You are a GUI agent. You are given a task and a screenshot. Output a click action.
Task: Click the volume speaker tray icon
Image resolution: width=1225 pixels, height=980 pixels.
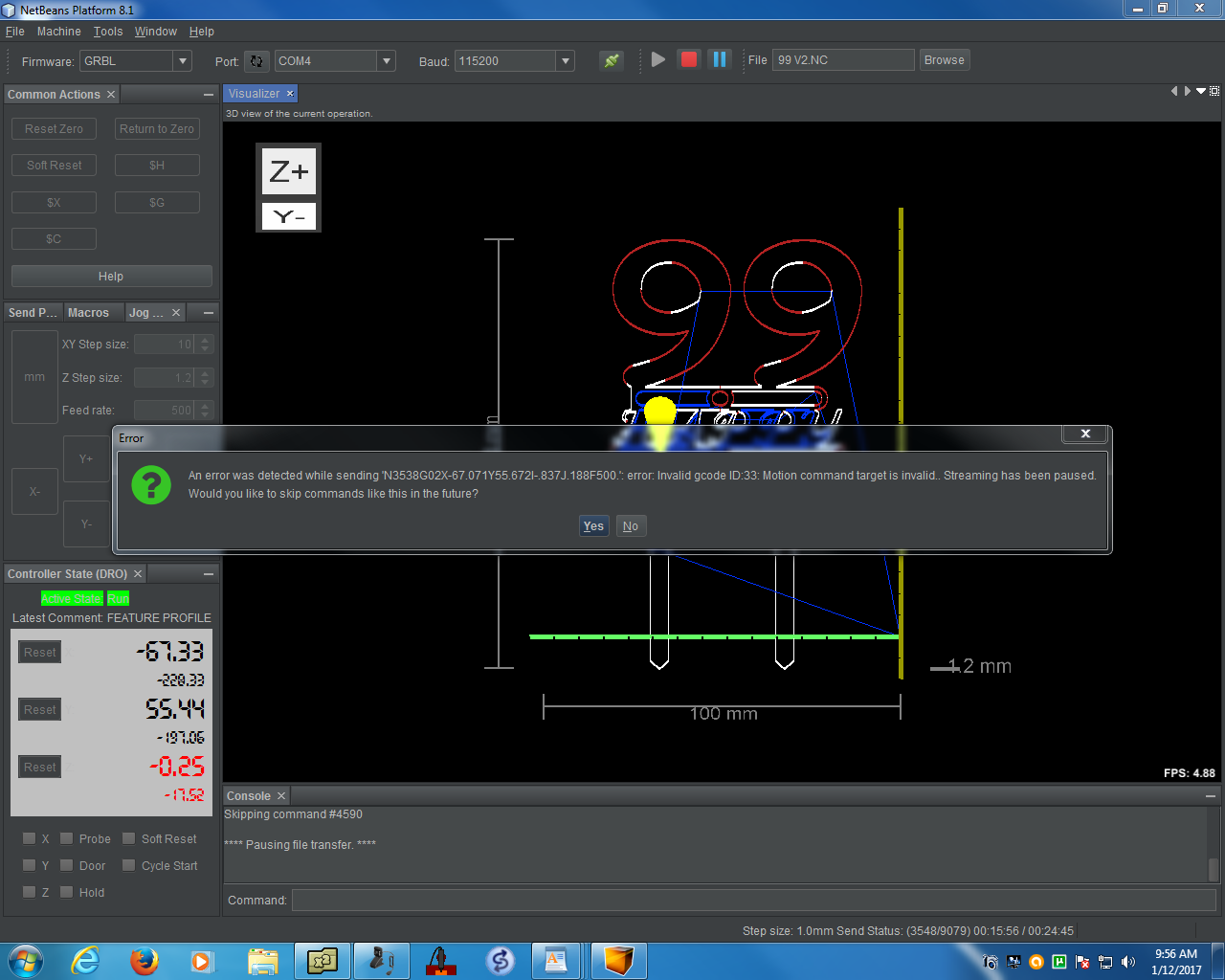click(x=1128, y=962)
